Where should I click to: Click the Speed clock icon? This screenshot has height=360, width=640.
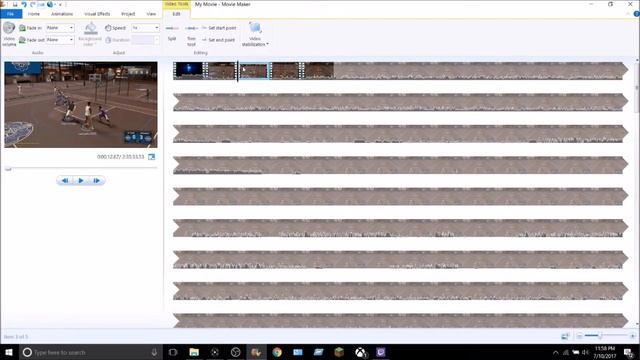[108, 28]
